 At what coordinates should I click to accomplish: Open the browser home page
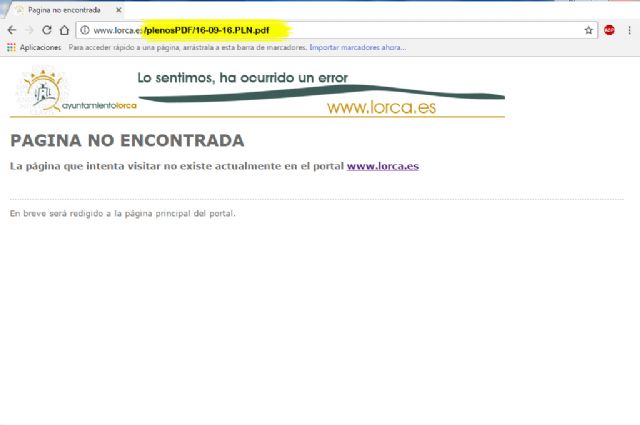click(64, 30)
